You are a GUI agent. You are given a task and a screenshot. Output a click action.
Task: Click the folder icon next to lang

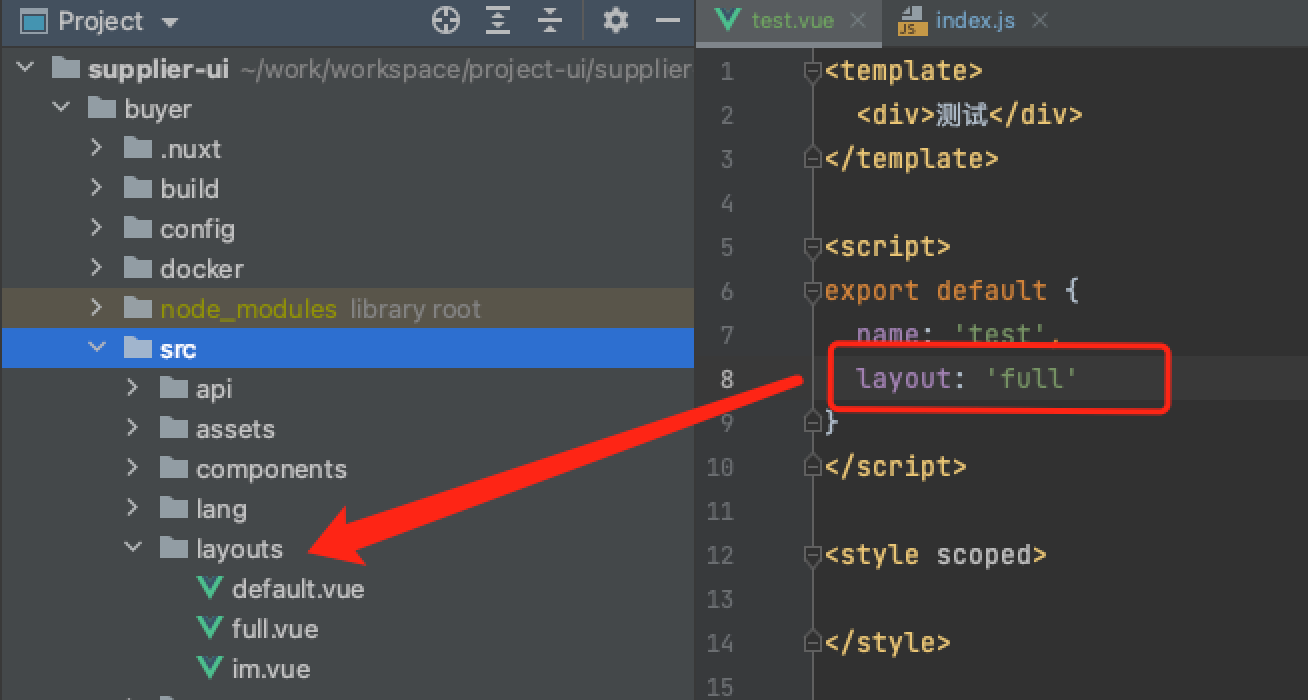pos(174,508)
